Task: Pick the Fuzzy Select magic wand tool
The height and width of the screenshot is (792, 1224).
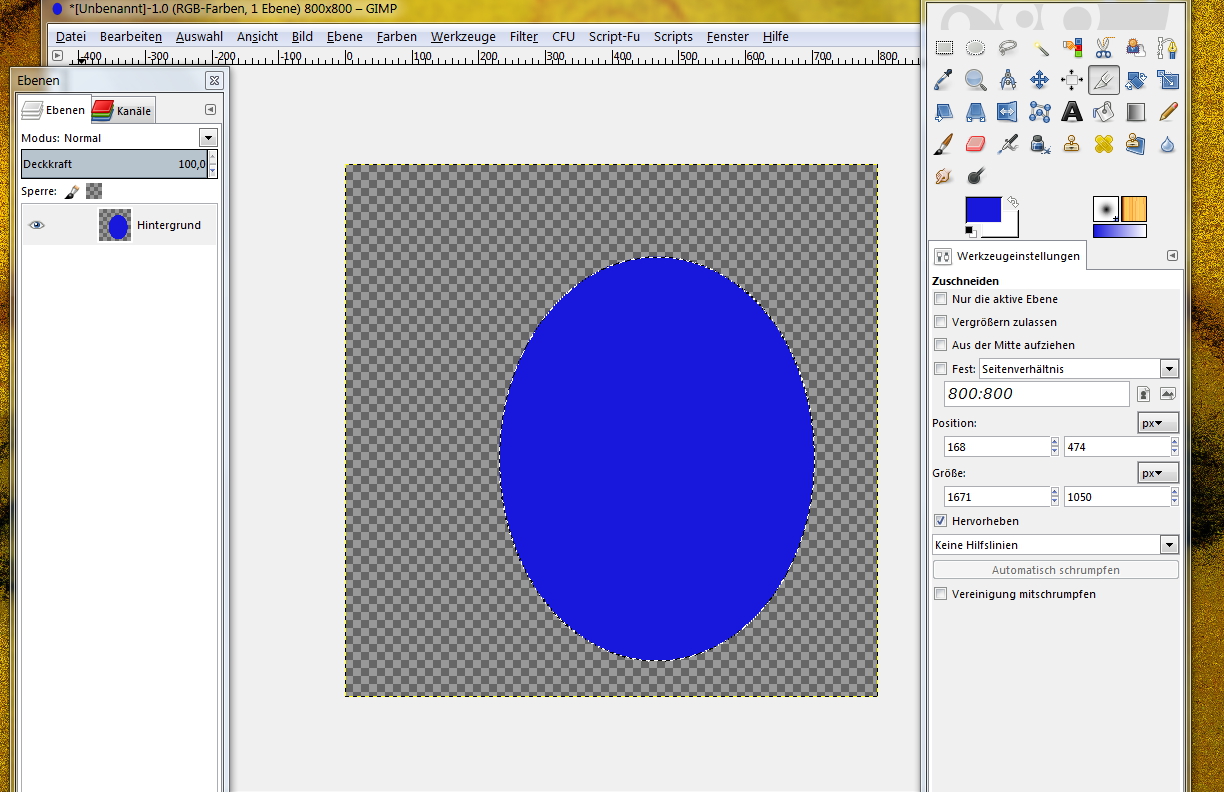Action: [1040, 47]
